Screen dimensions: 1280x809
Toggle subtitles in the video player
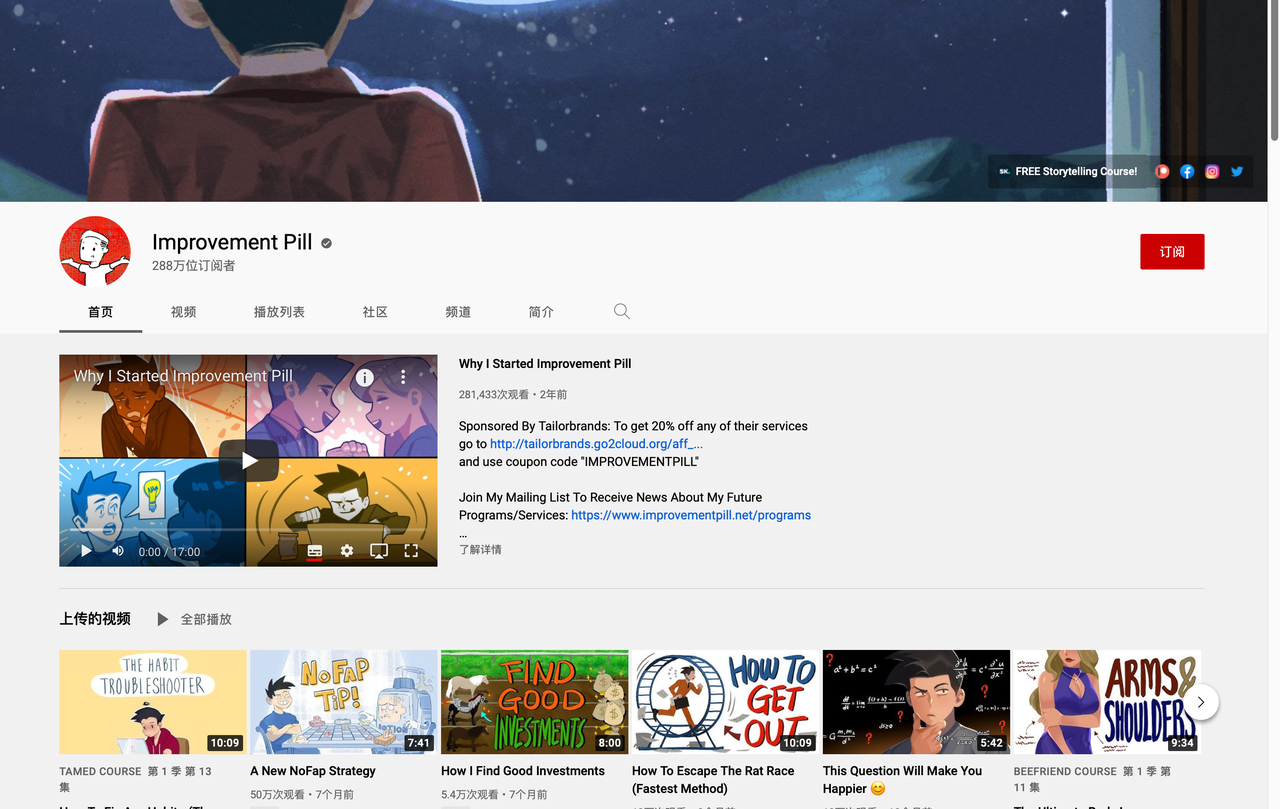click(x=315, y=551)
